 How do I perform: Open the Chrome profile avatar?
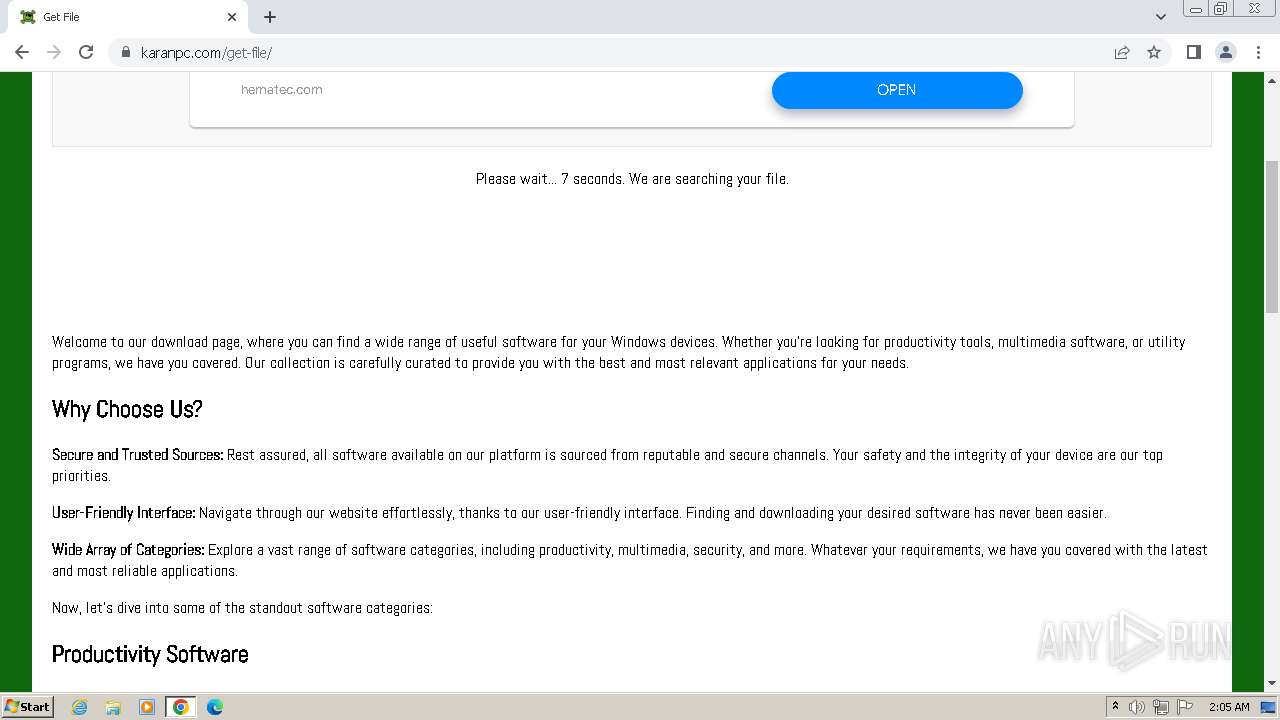(x=1226, y=52)
